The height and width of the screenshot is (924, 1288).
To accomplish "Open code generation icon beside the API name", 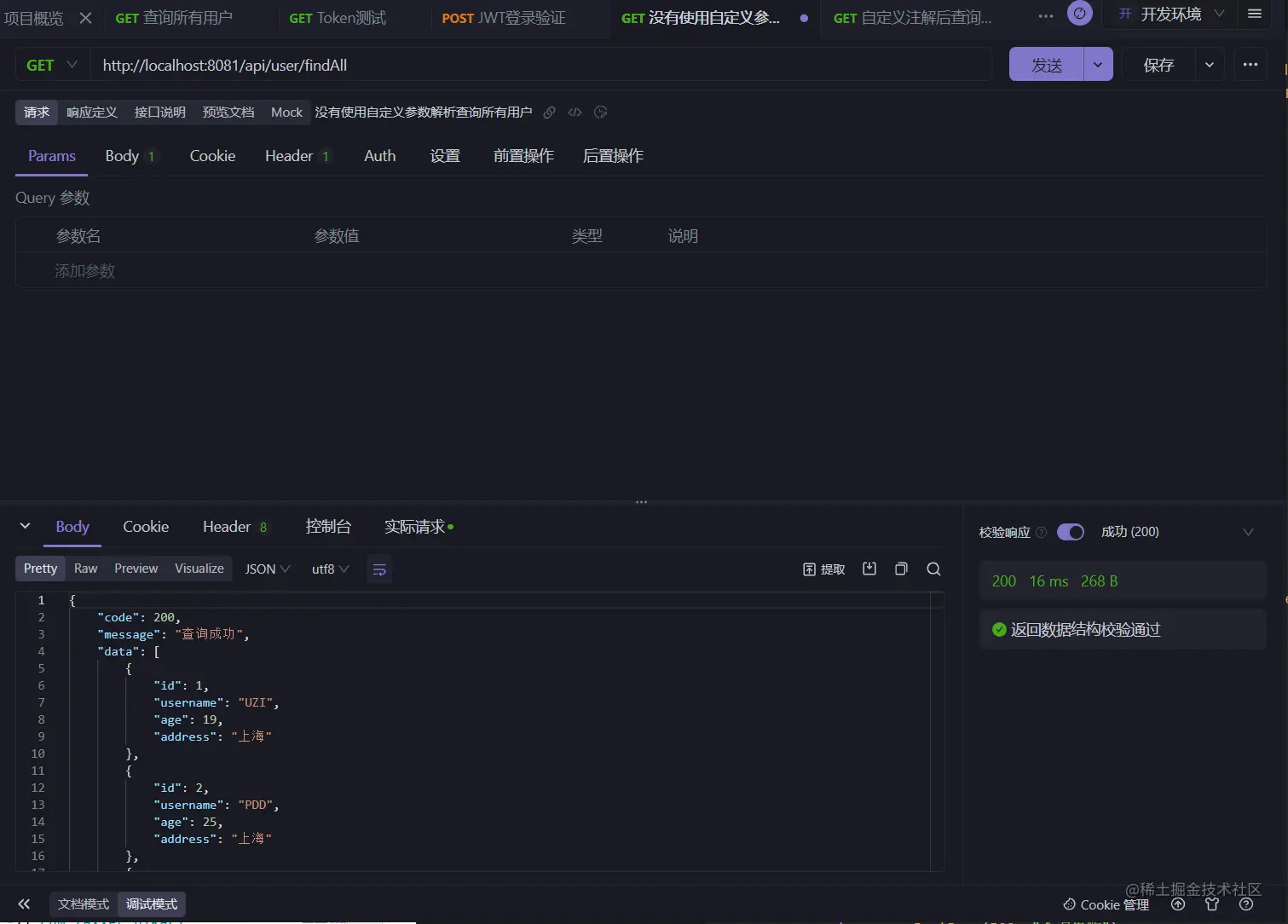I will 575,113.
